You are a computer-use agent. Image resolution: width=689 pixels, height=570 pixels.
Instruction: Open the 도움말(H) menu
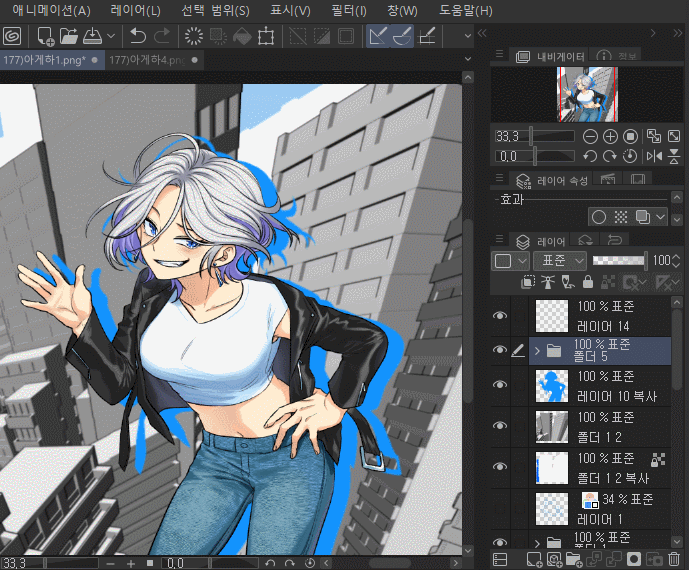pos(466,11)
